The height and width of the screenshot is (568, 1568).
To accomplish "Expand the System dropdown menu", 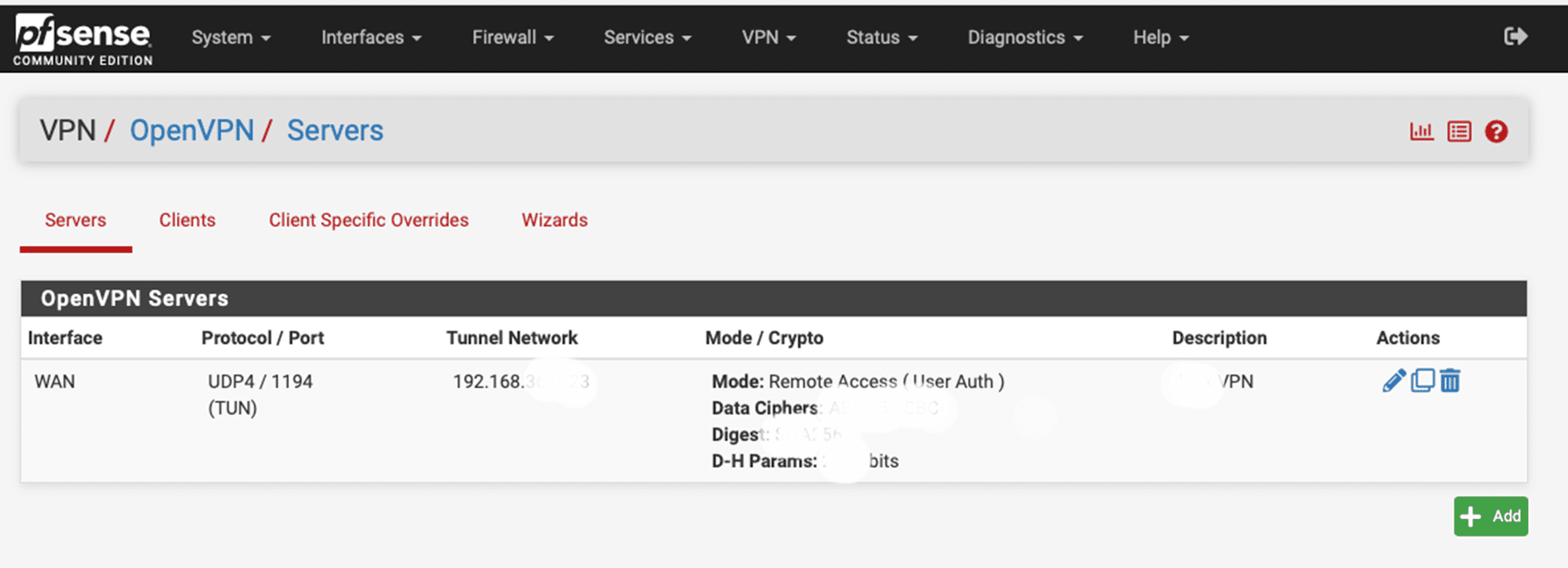I will point(230,37).
